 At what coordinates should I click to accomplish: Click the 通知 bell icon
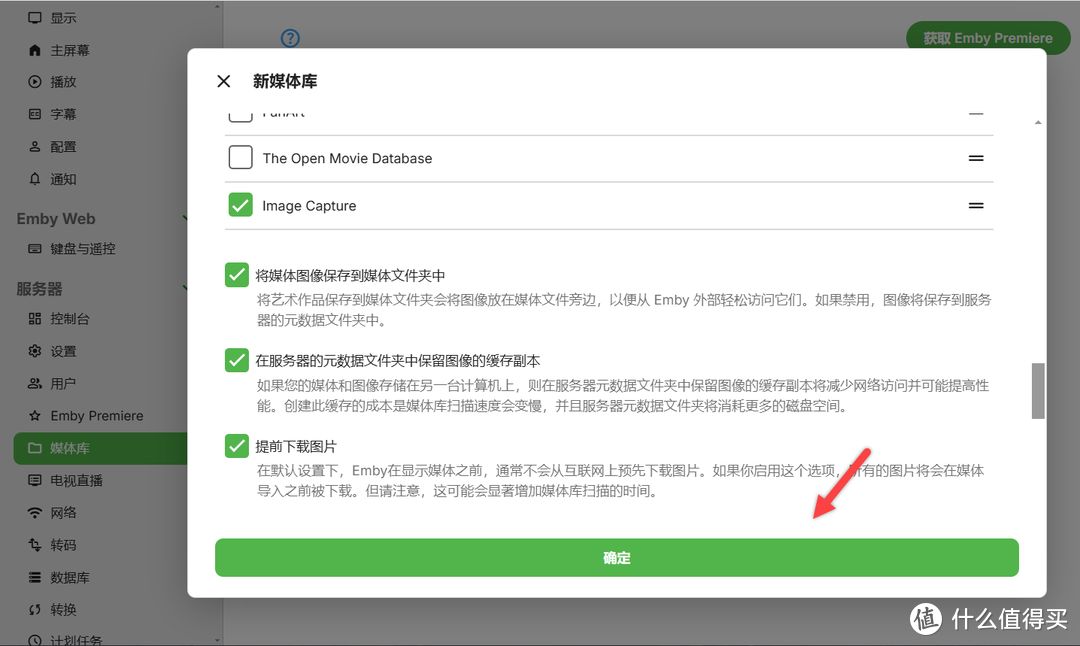click(x=34, y=179)
